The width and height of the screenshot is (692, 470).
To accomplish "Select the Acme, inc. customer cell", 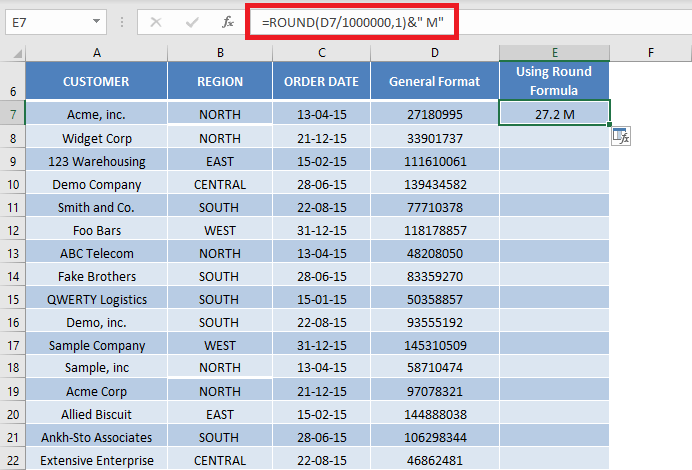I will pyautogui.click(x=96, y=114).
